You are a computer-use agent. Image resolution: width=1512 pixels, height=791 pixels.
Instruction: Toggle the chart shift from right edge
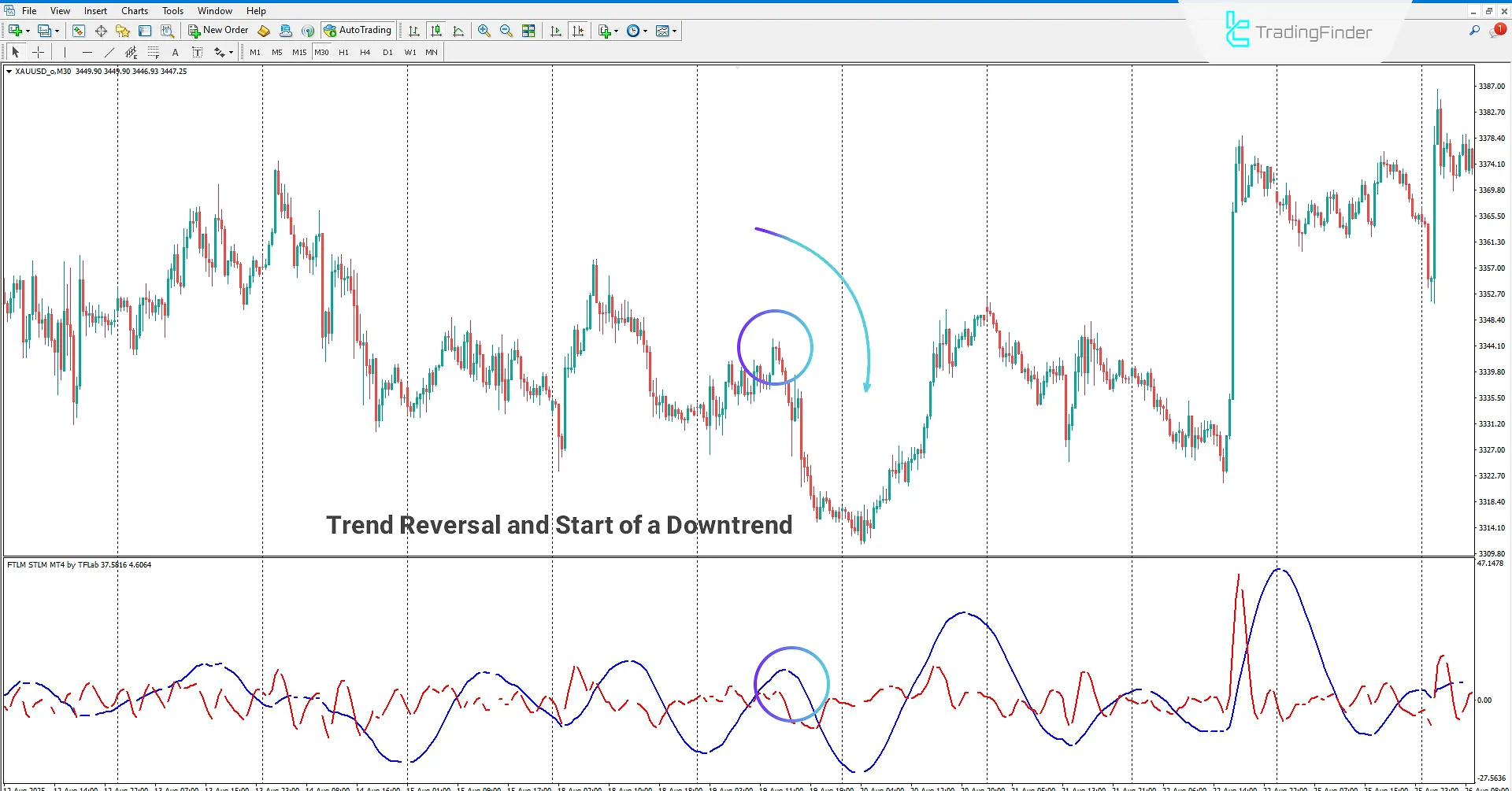579,31
